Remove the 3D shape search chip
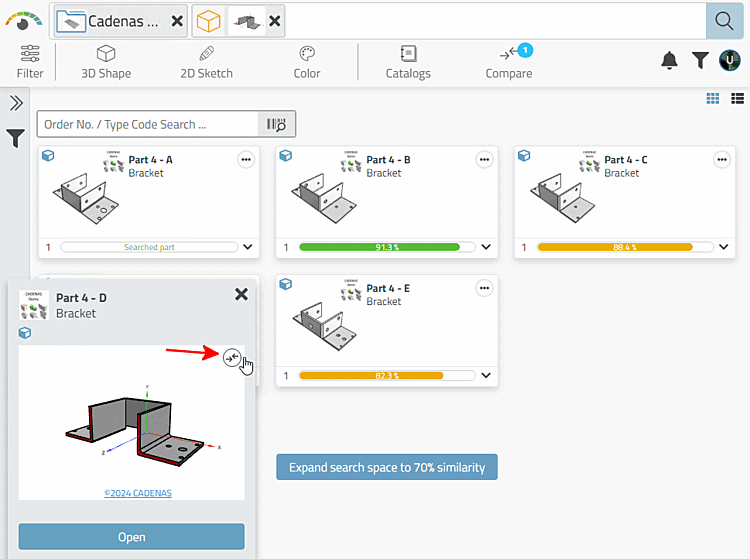Viewport: 750px width, 559px height. (x=275, y=21)
